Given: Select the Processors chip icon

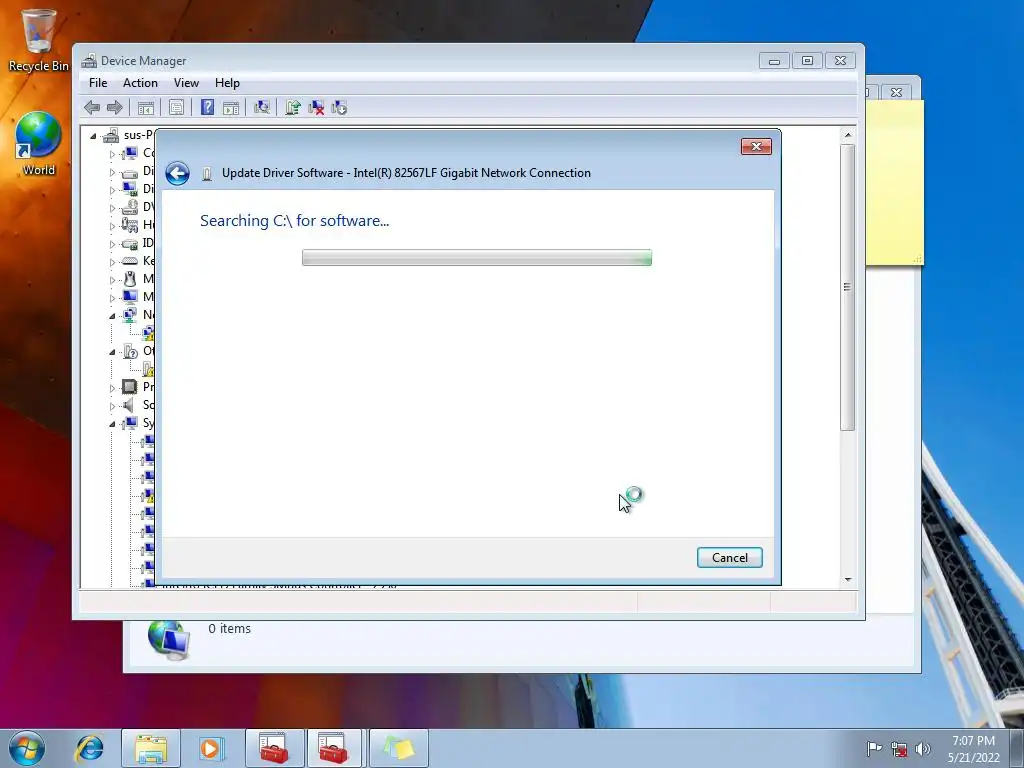Looking at the screenshot, I should [x=129, y=387].
